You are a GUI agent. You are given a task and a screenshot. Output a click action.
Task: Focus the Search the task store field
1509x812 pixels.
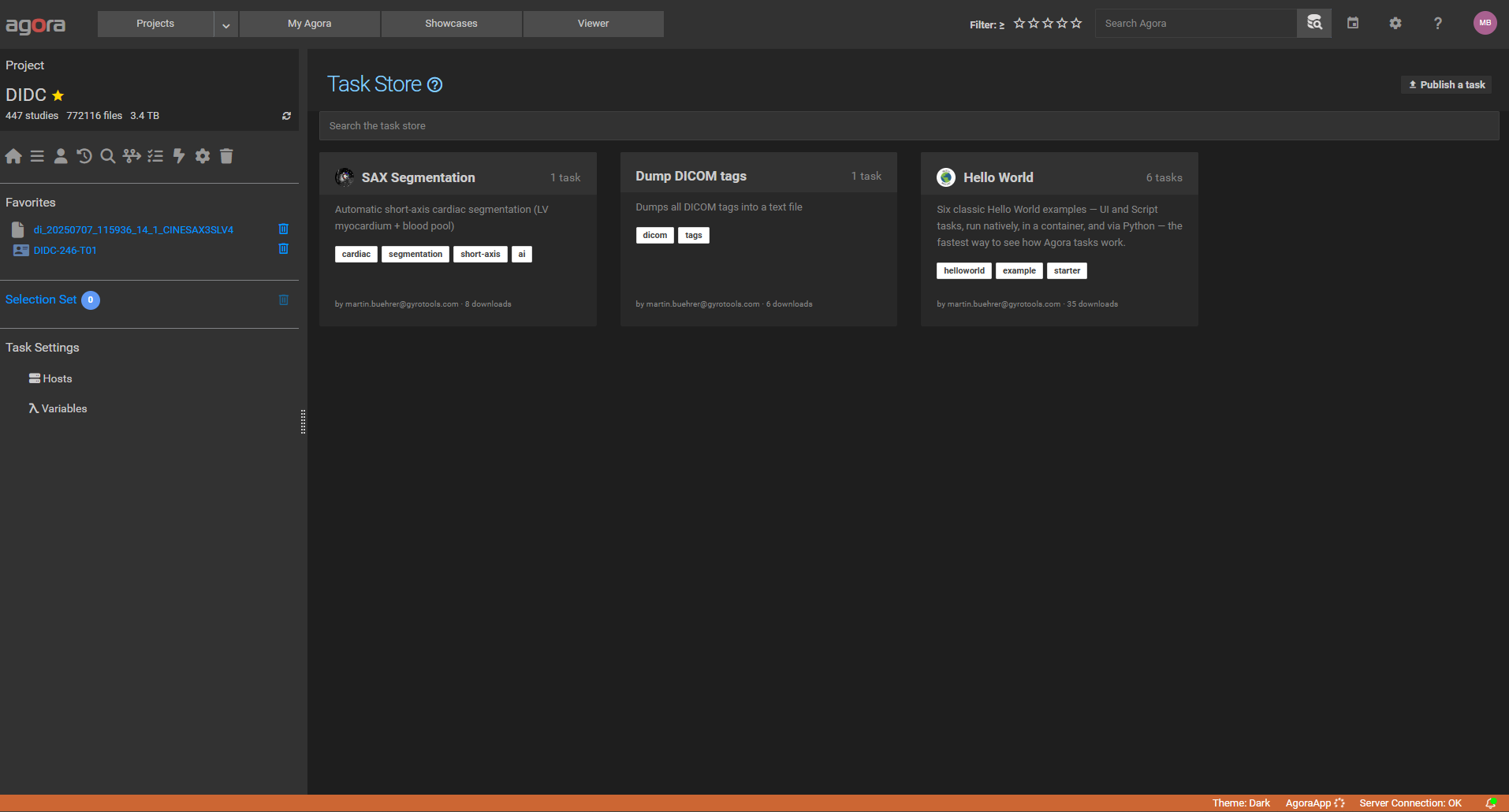click(x=909, y=125)
